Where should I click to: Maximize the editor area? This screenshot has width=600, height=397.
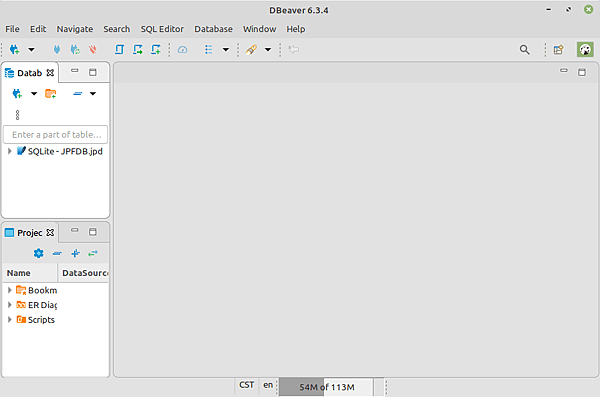click(x=582, y=72)
